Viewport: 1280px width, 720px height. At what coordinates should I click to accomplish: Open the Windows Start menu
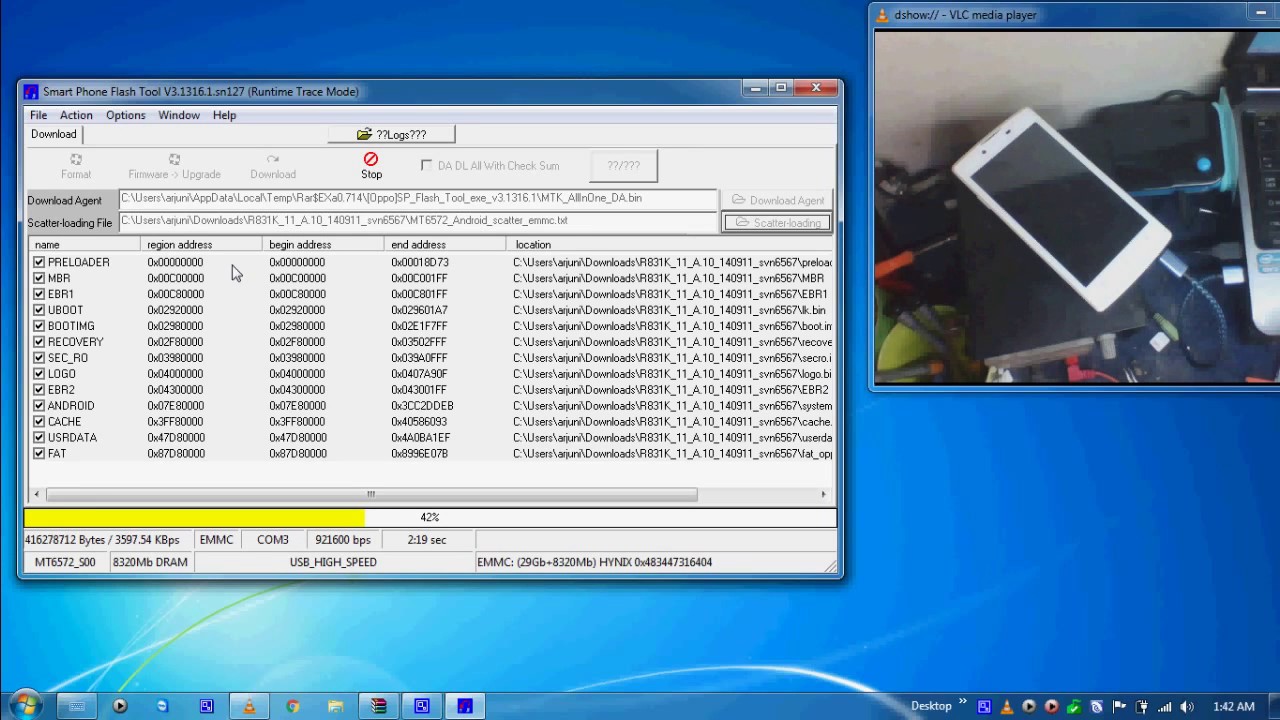(25, 705)
